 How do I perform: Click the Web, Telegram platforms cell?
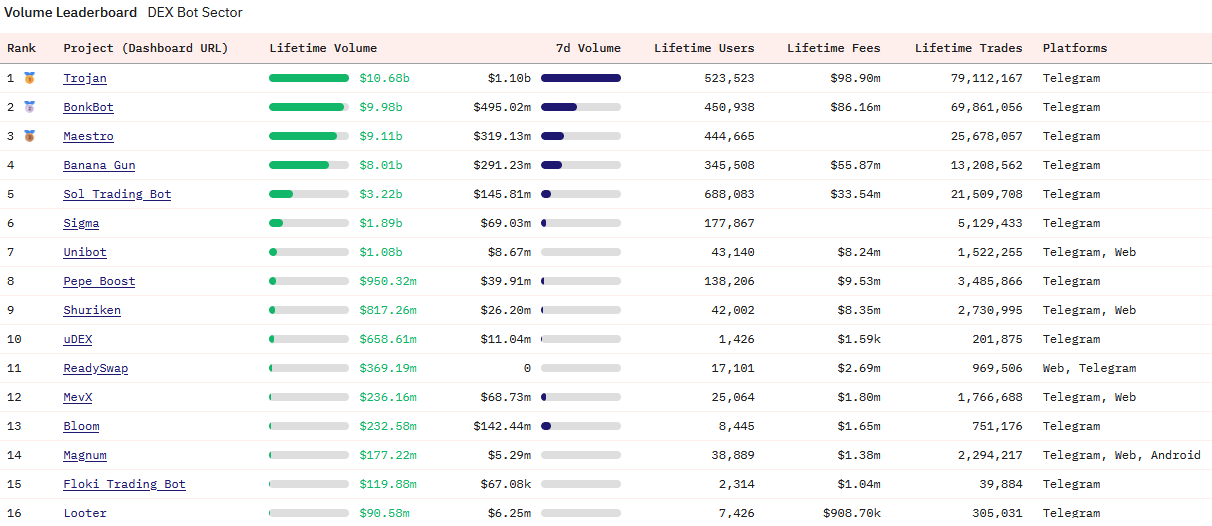(x=1089, y=368)
